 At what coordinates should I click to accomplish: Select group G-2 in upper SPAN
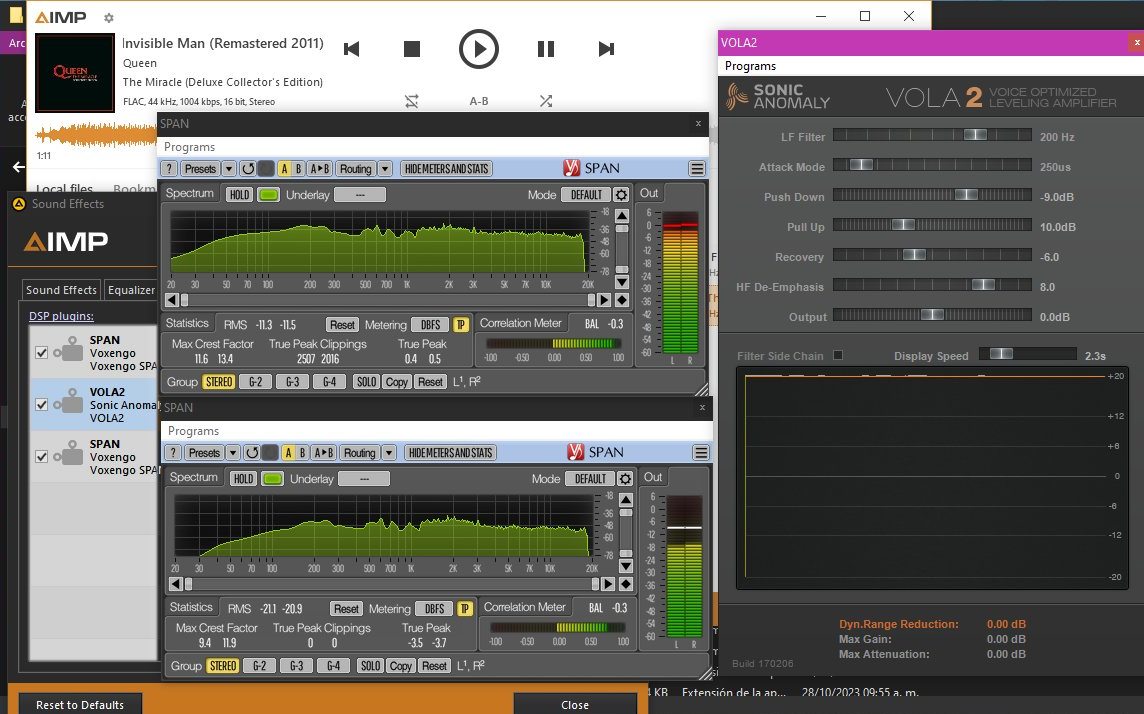coord(255,382)
